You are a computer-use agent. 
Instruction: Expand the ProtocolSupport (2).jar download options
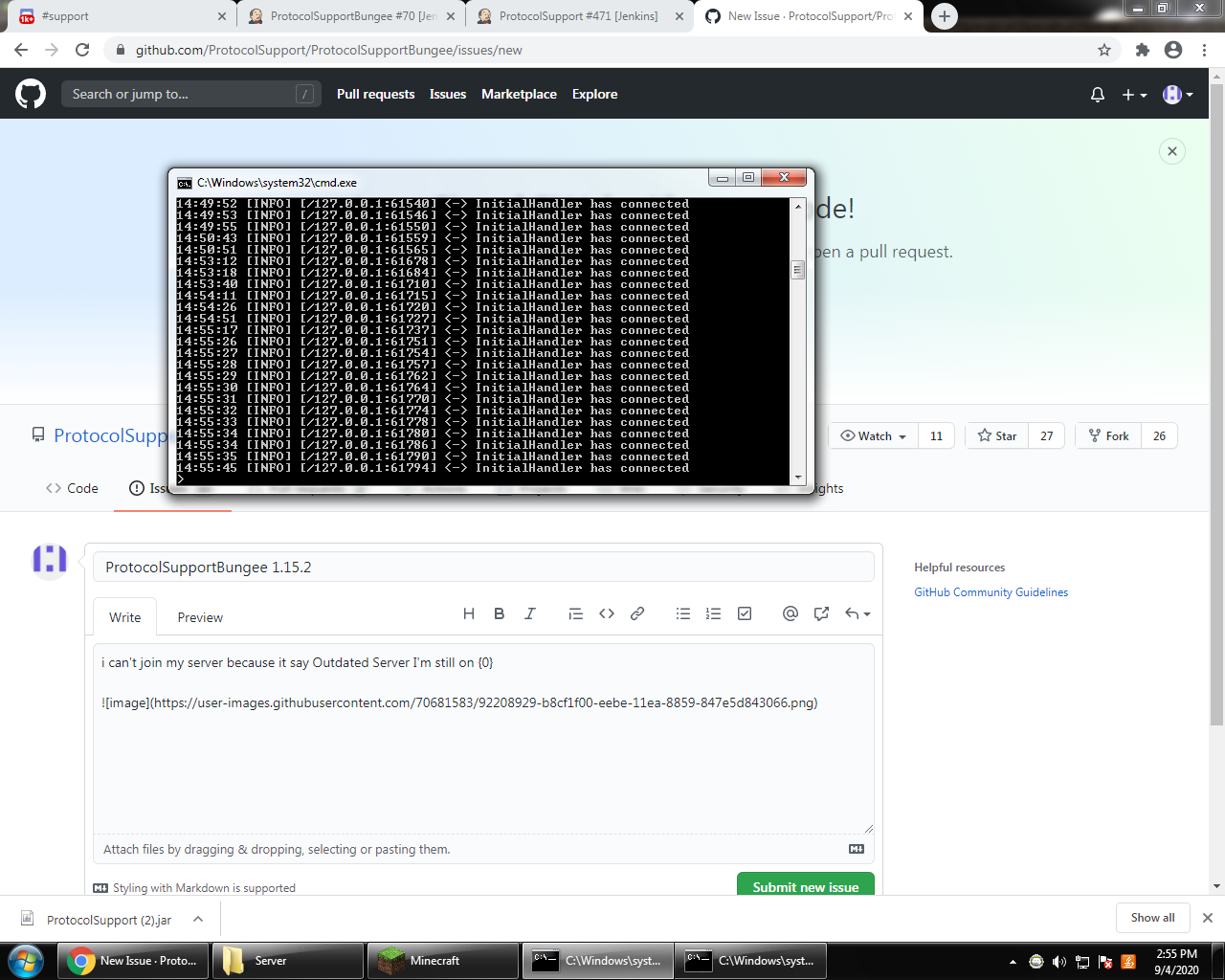[198, 918]
